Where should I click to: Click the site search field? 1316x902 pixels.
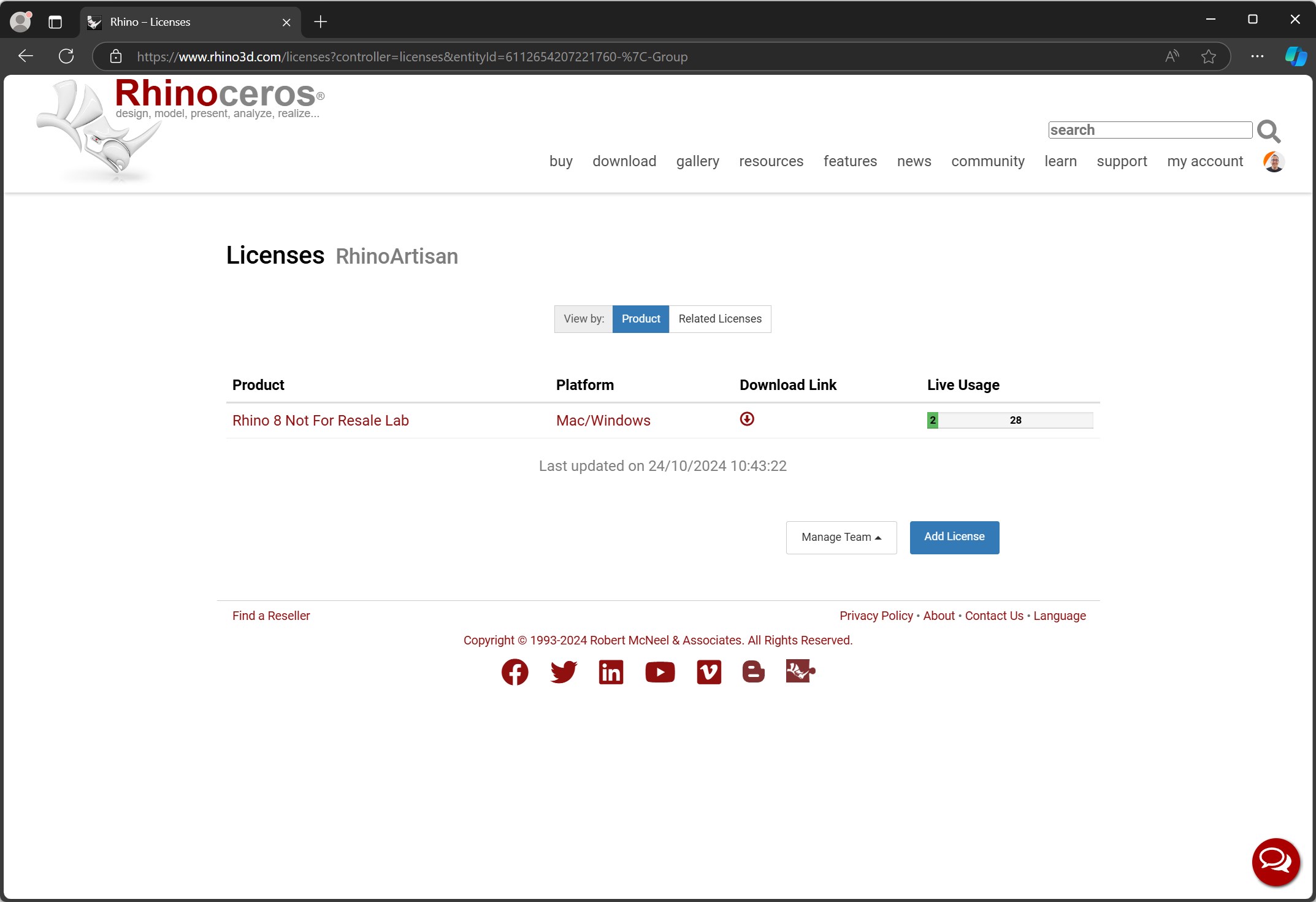1150,130
